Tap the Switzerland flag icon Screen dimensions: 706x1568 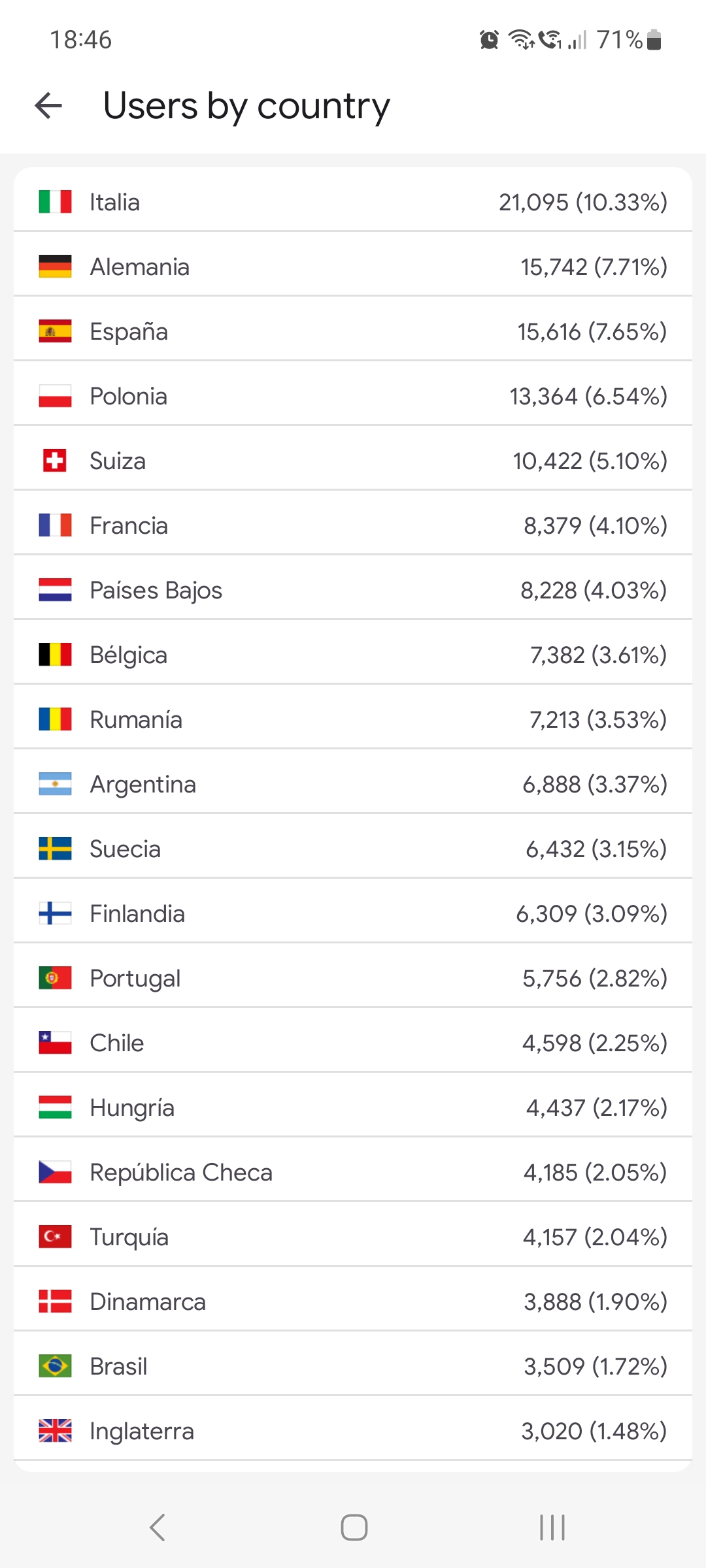pos(55,461)
